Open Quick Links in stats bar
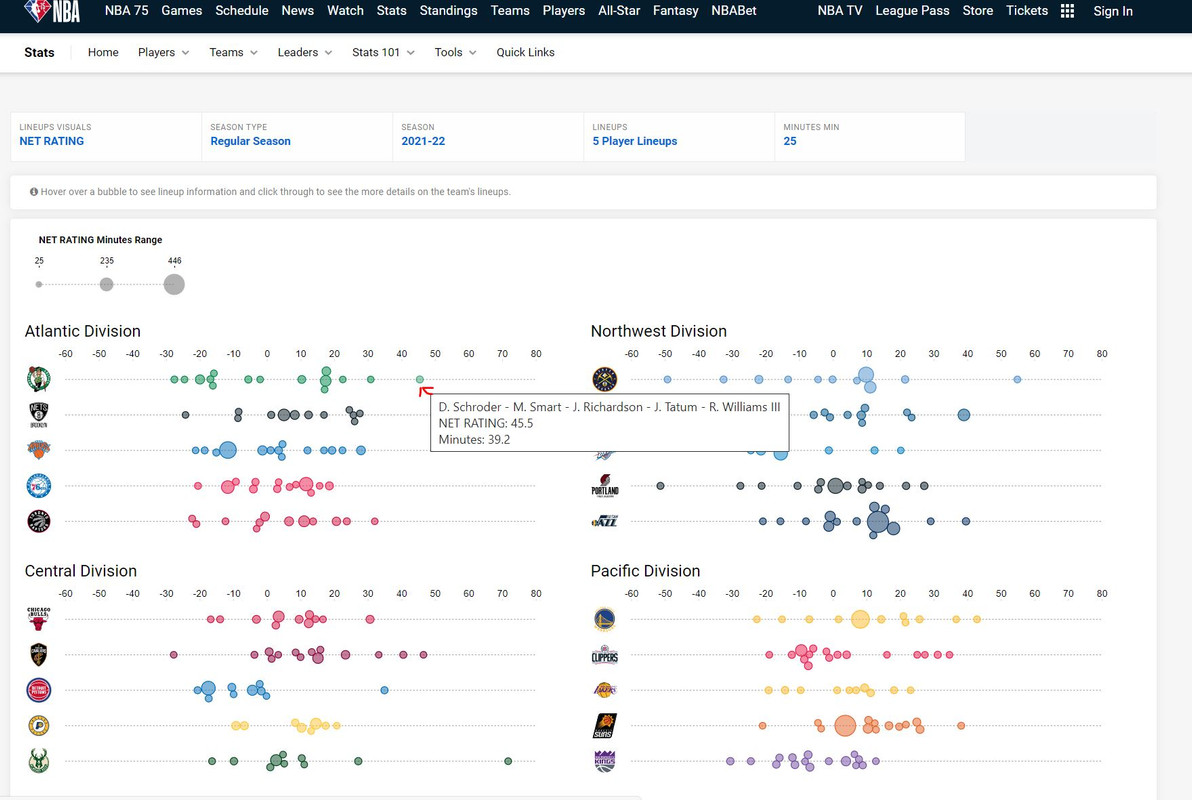This screenshot has height=800, width=1192. (x=525, y=52)
